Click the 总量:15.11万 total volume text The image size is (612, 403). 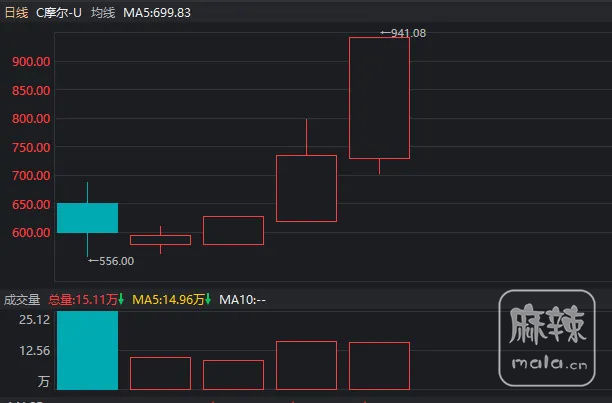pyautogui.click(x=81, y=299)
